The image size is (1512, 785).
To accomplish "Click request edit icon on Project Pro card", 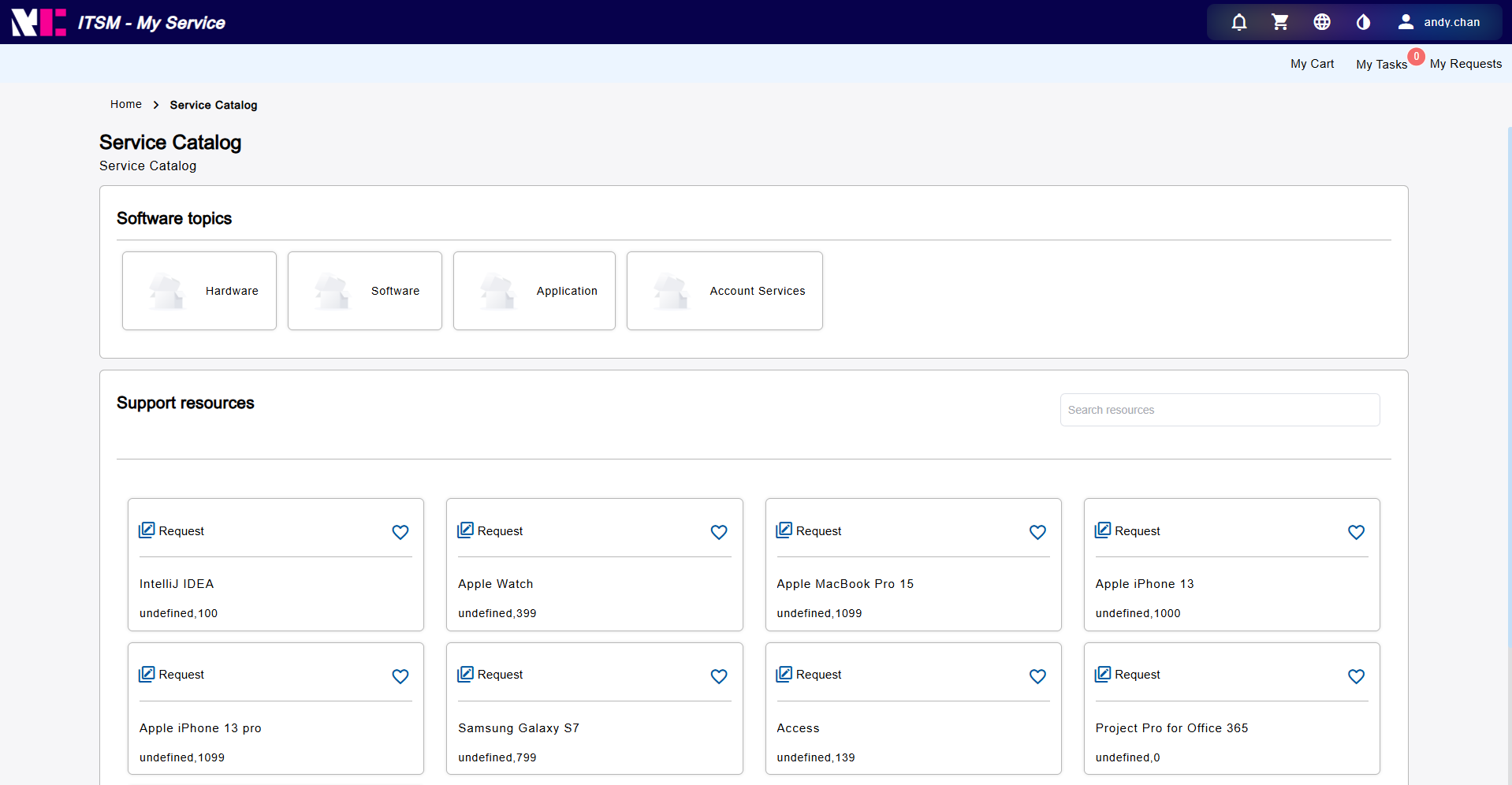I will [1102, 674].
